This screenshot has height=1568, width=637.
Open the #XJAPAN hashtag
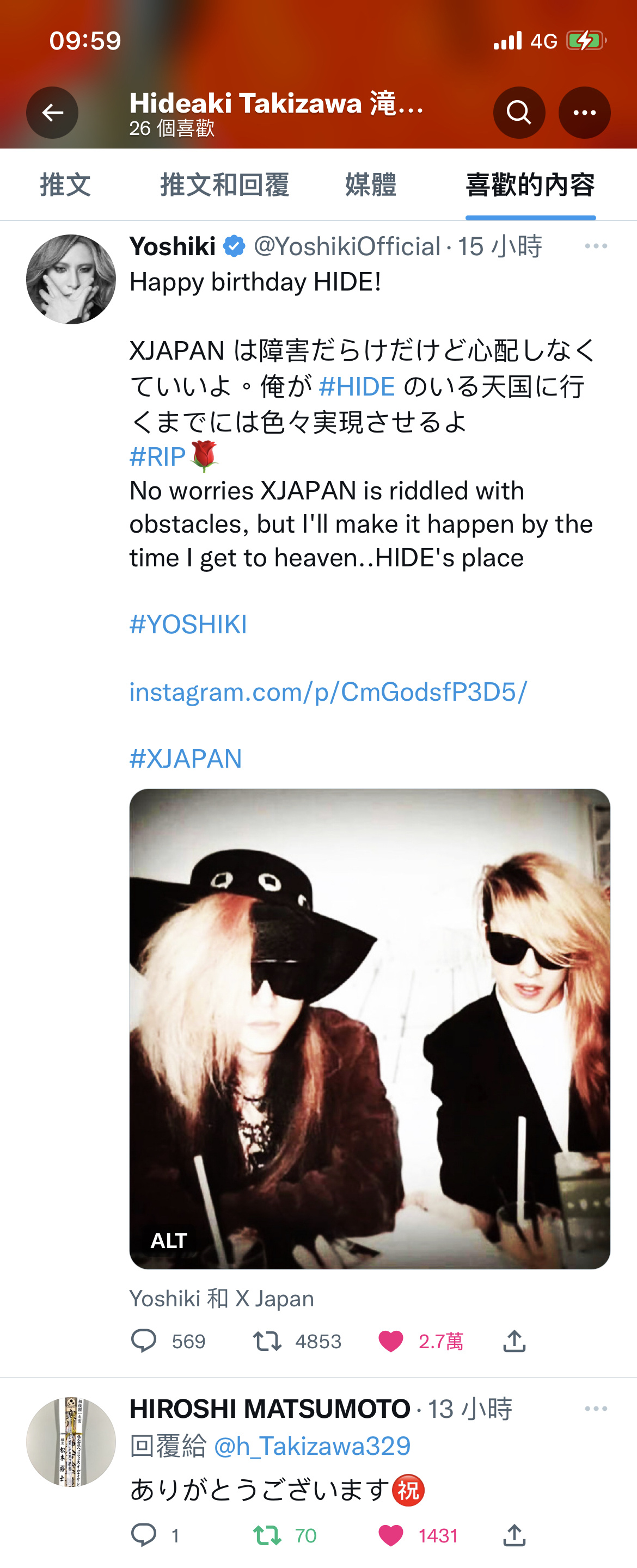point(186,758)
